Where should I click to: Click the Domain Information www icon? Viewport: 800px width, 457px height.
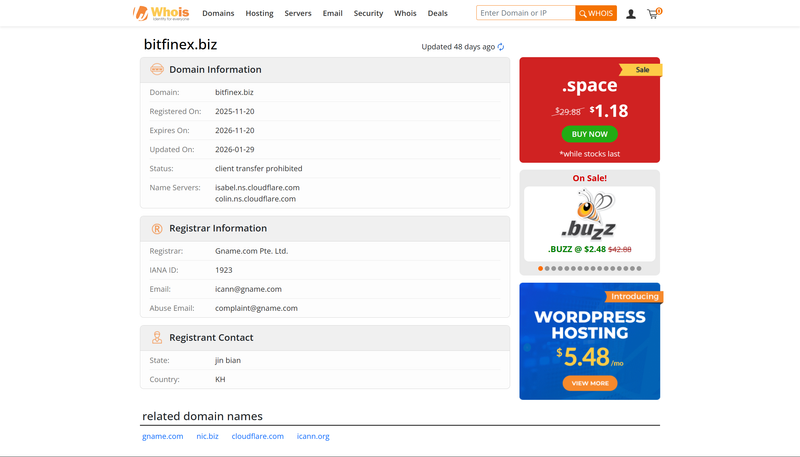157,69
